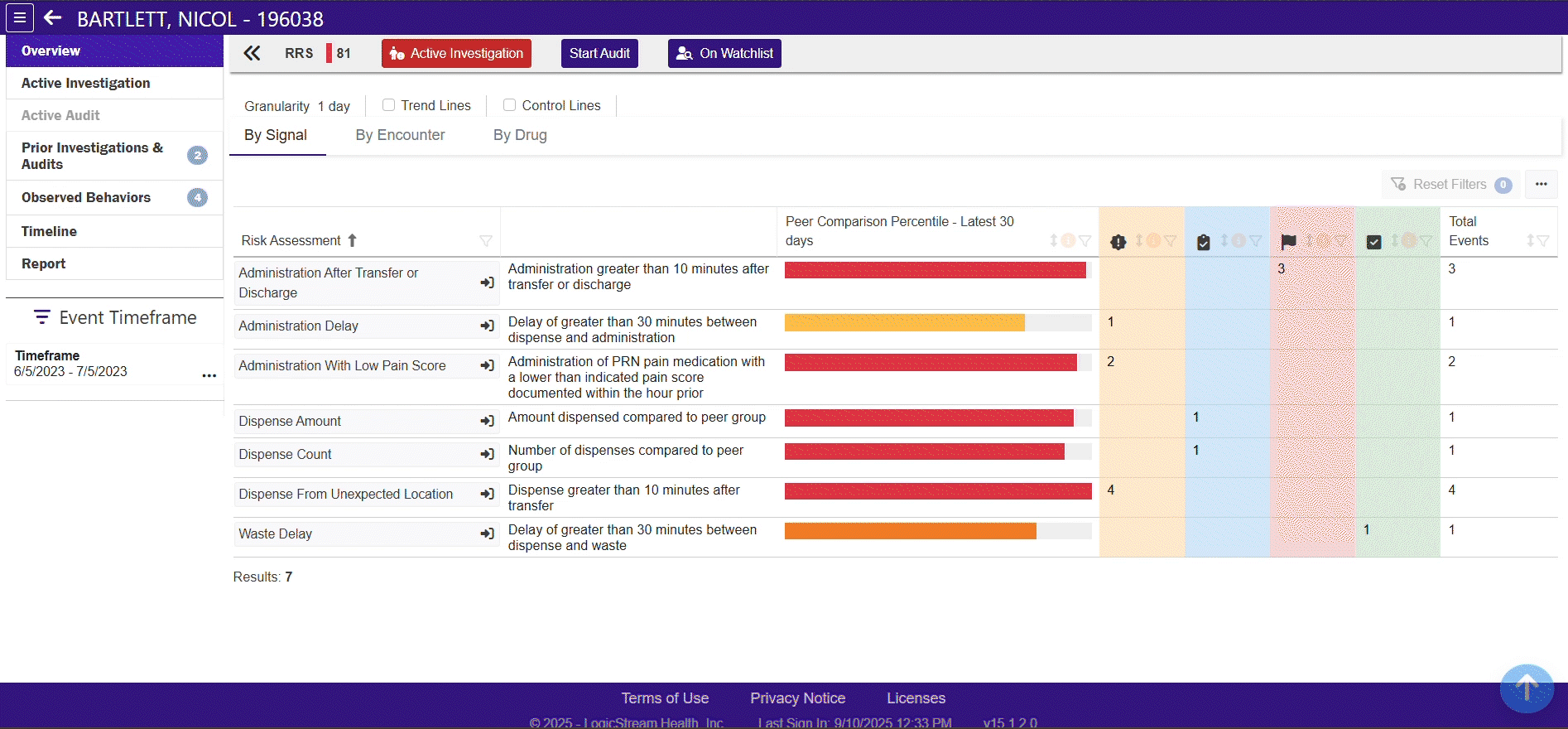Viewport: 1568px width, 729px height.
Task: Open the Privacy Notice link
Action: [797, 698]
